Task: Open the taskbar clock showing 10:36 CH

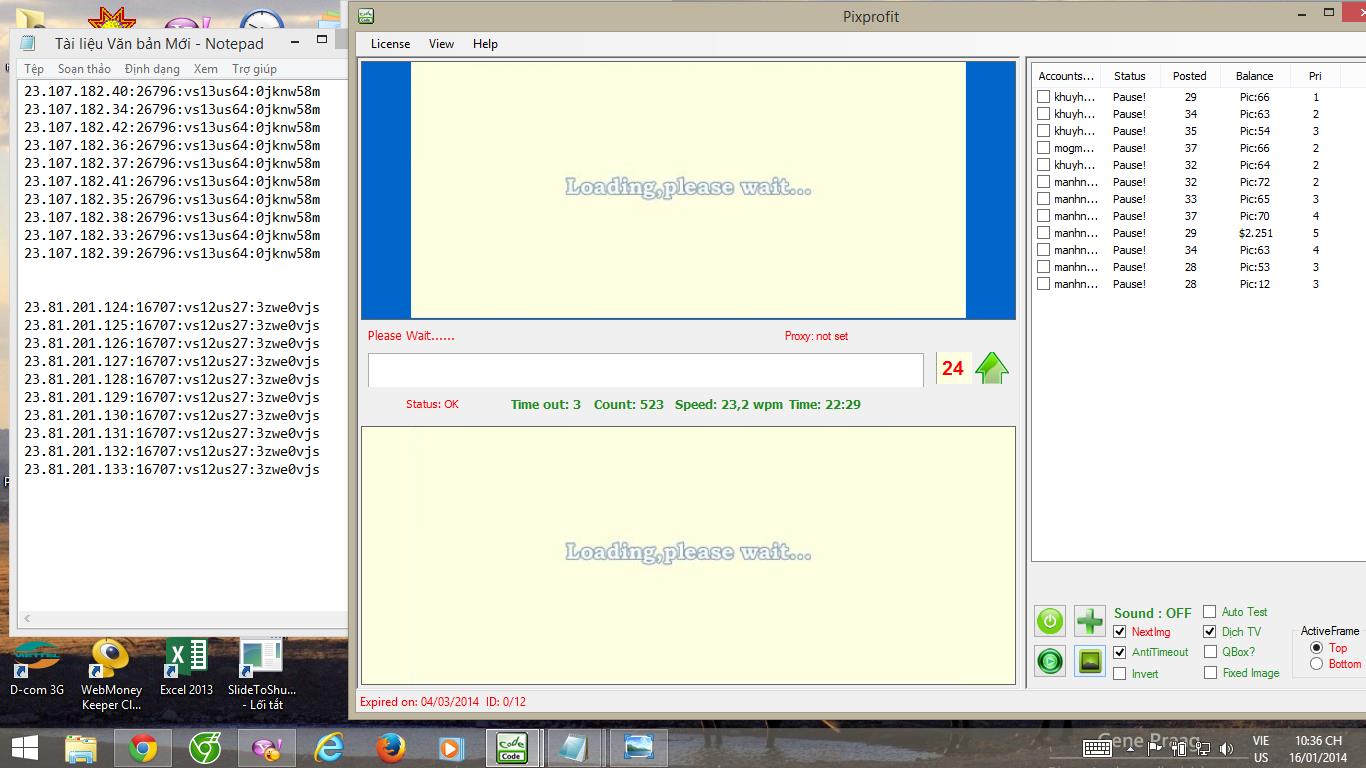Action: coord(1318,749)
